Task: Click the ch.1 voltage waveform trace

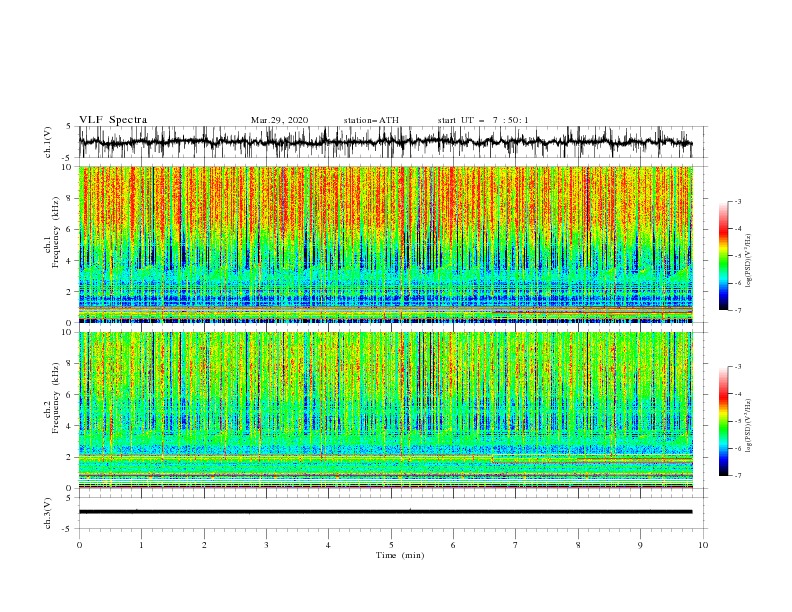Action: (x=385, y=142)
